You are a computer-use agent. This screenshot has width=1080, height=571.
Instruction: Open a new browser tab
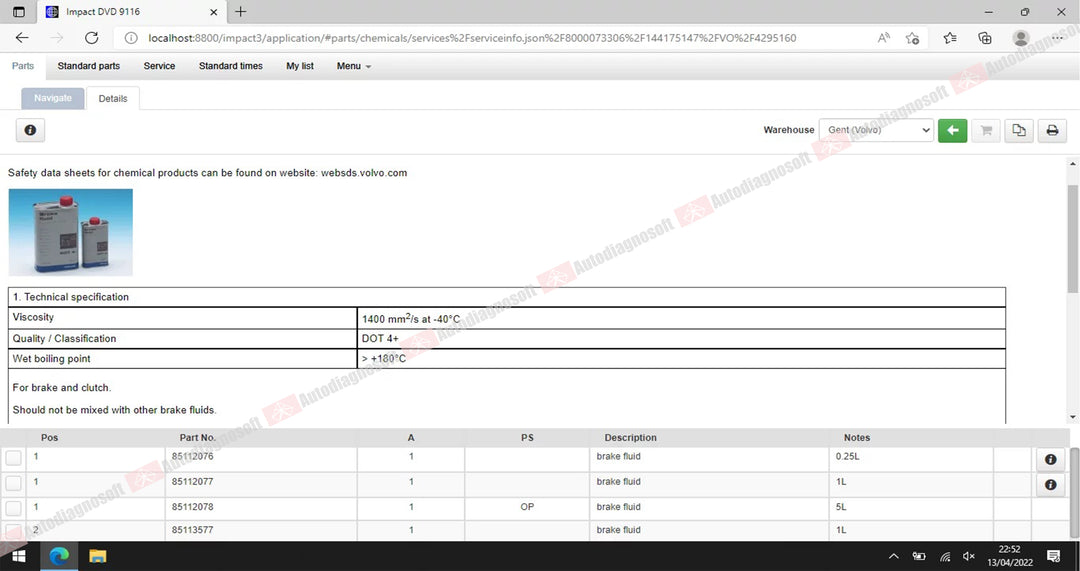(x=240, y=12)
